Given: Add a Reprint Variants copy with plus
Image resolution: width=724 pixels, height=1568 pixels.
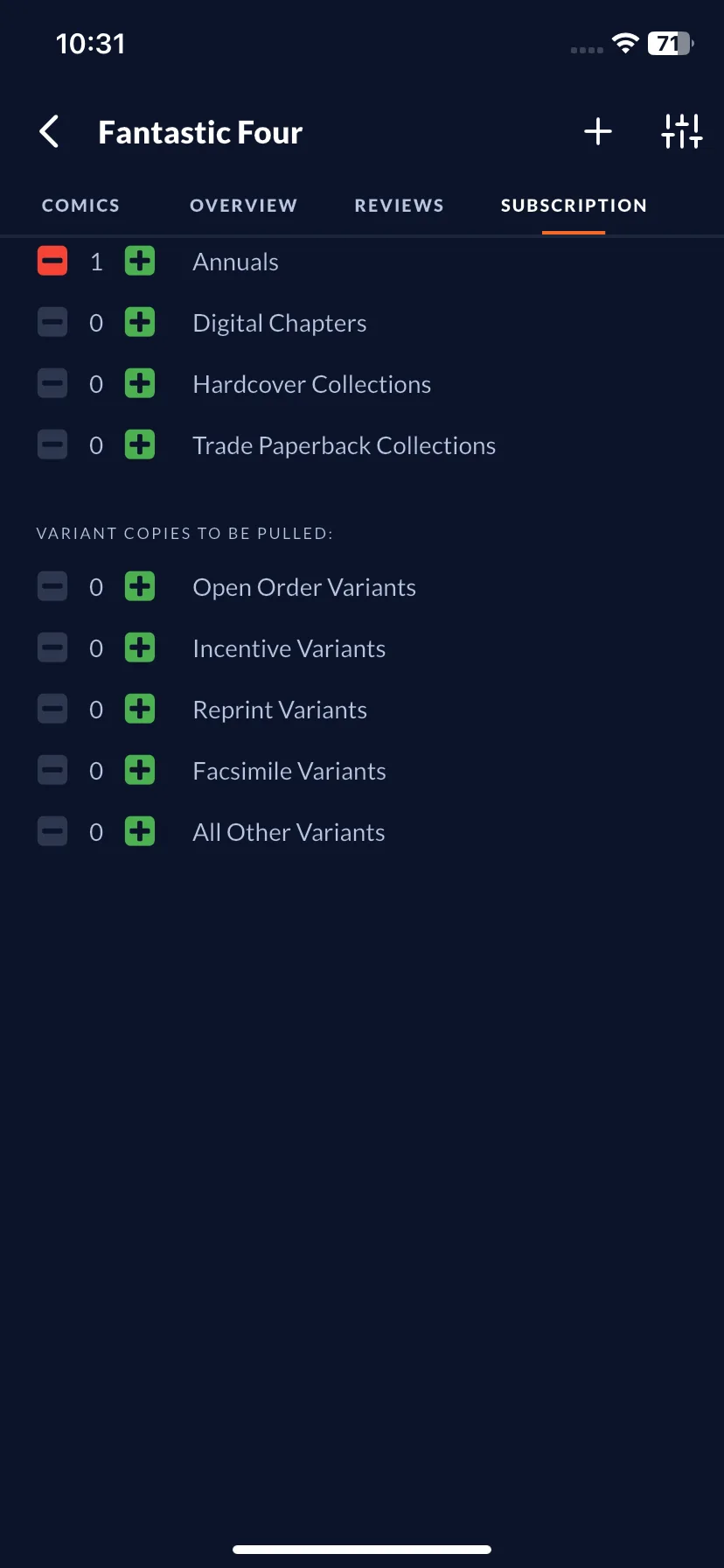Looking at the screenshot, I should point(140,709).
